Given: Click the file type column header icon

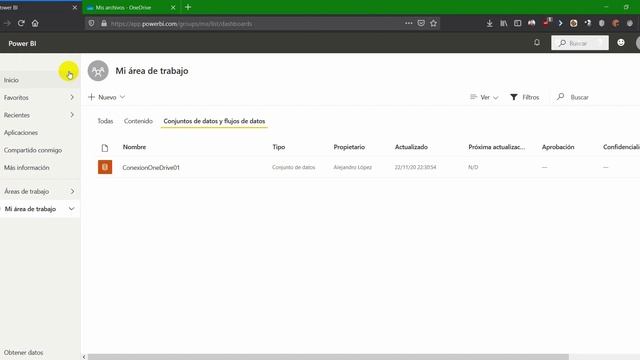Looking at the screenshot, I should 105,148.
